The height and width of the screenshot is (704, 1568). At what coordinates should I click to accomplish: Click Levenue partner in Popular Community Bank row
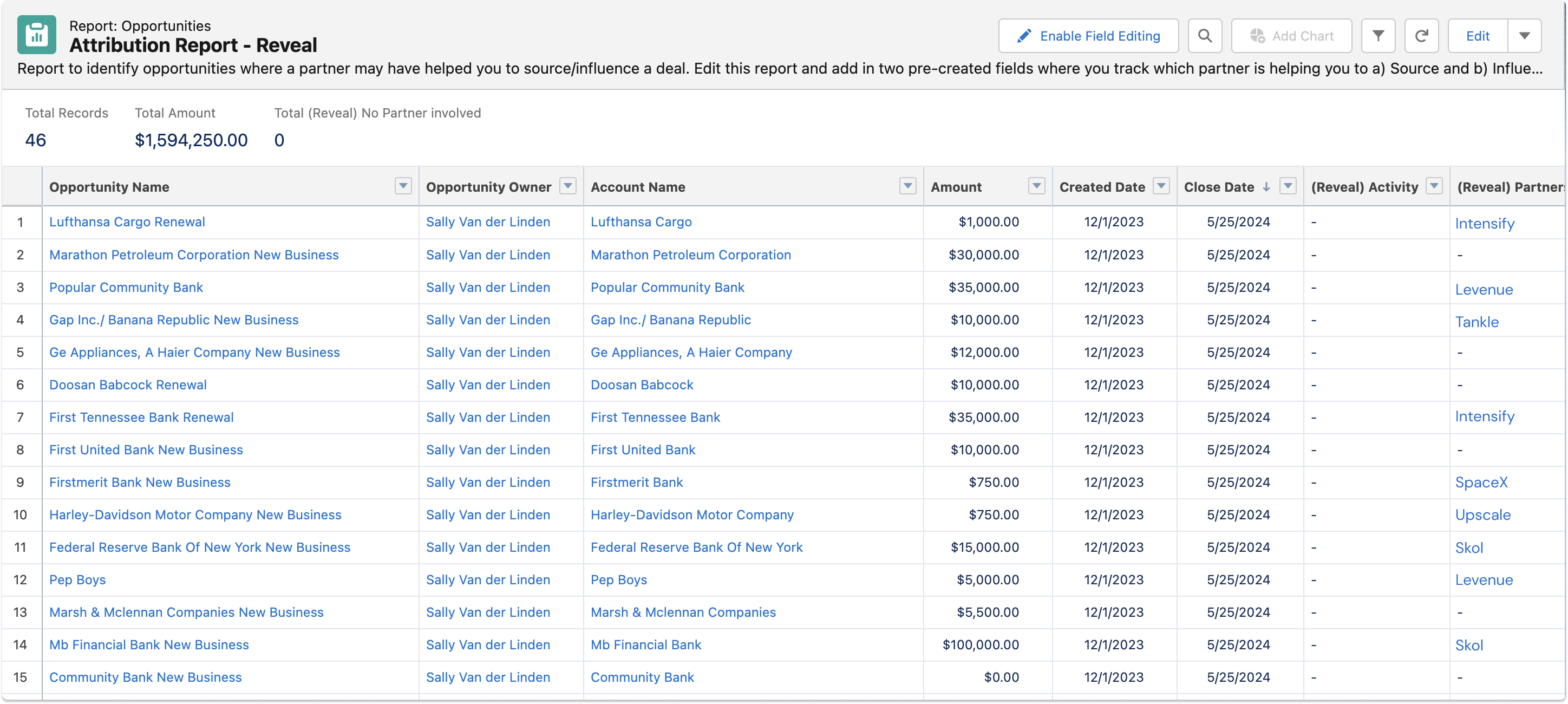click(1484, 289)
